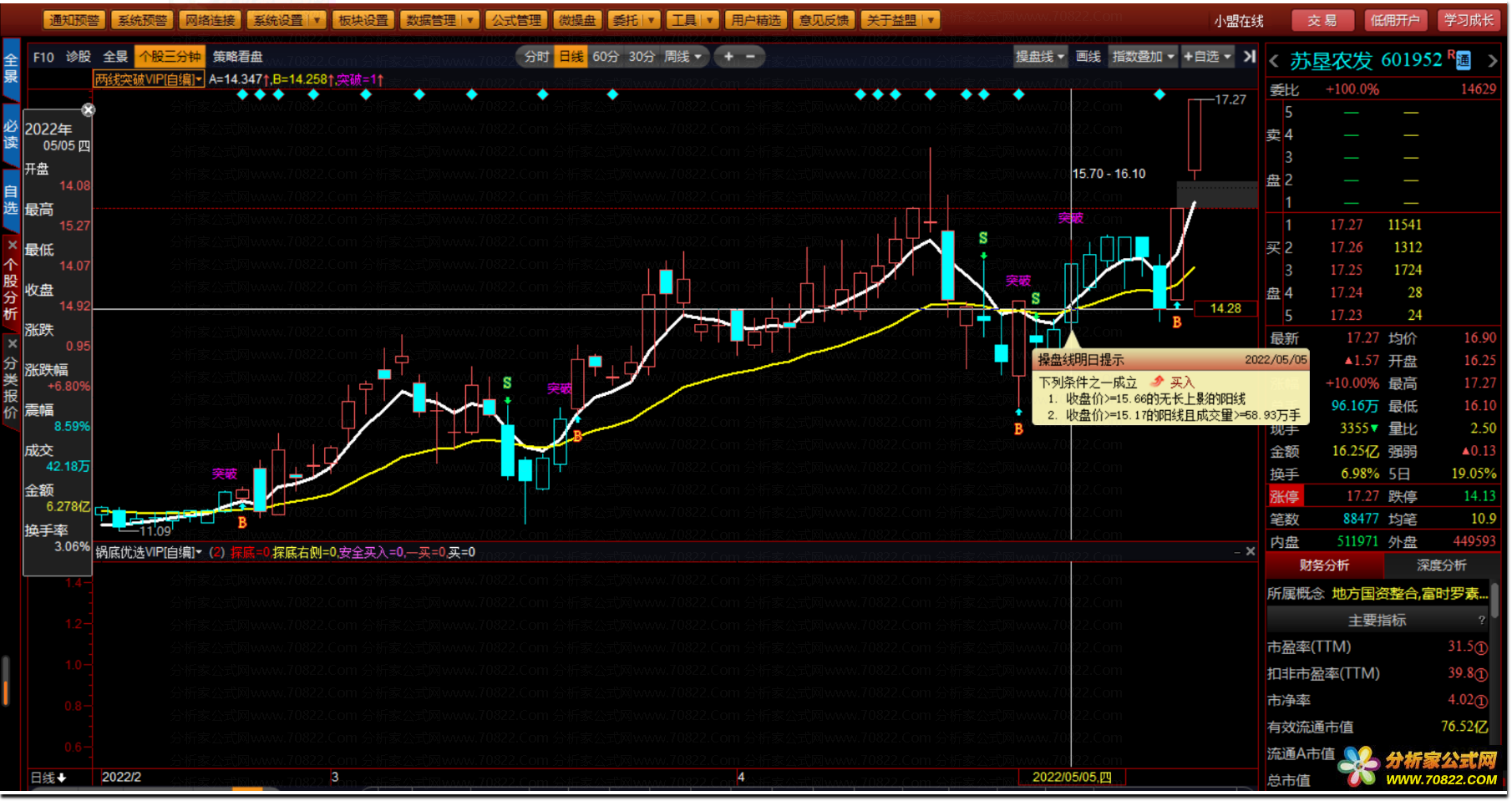Close the 个股分析 sidebar tab

click(x=12, y=246)
